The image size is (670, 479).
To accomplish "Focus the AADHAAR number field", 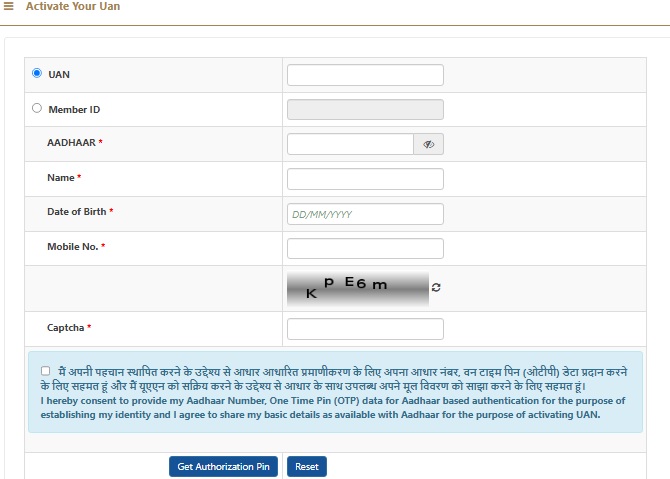I will click(350, 144).
